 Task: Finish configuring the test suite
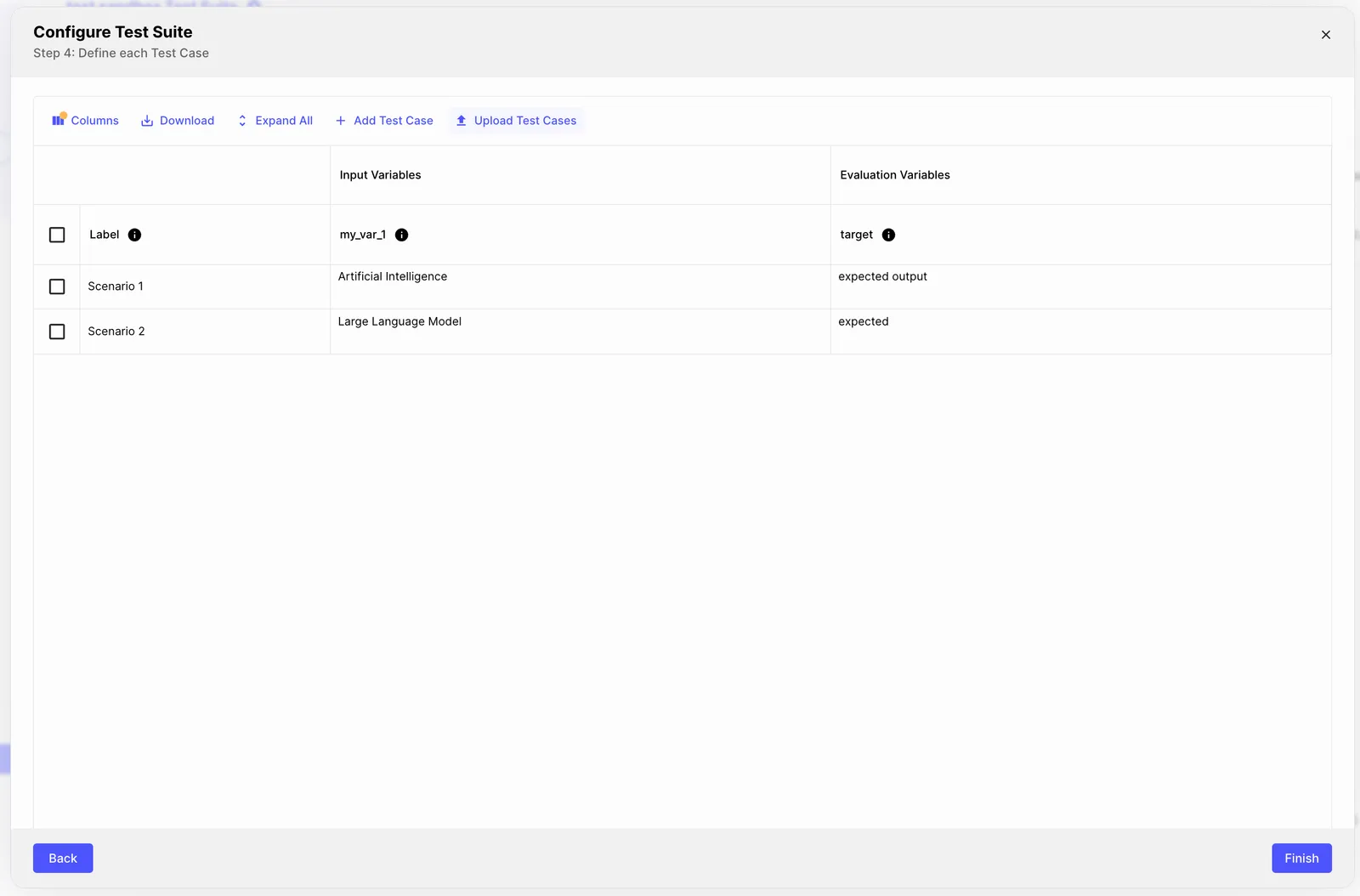point(1301,859)
